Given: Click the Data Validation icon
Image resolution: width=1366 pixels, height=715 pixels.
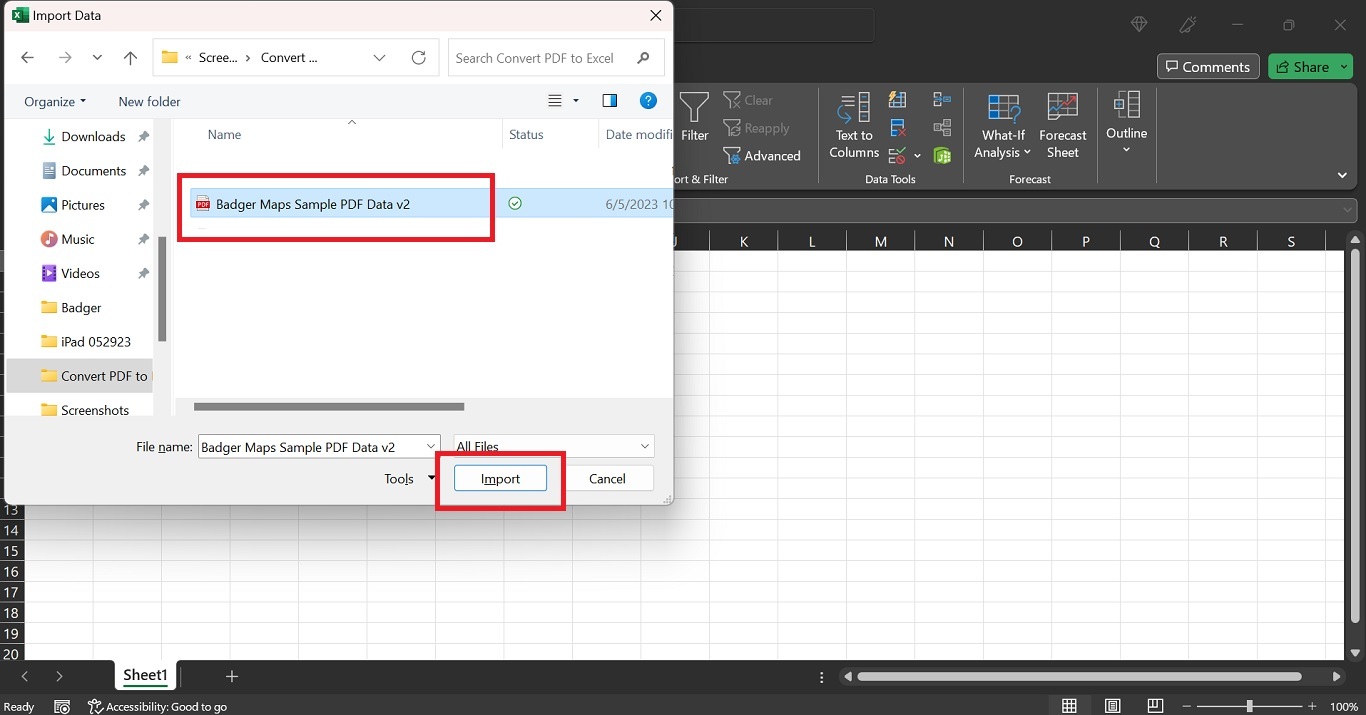Looking at the screenshot, I should pos(897,156).
